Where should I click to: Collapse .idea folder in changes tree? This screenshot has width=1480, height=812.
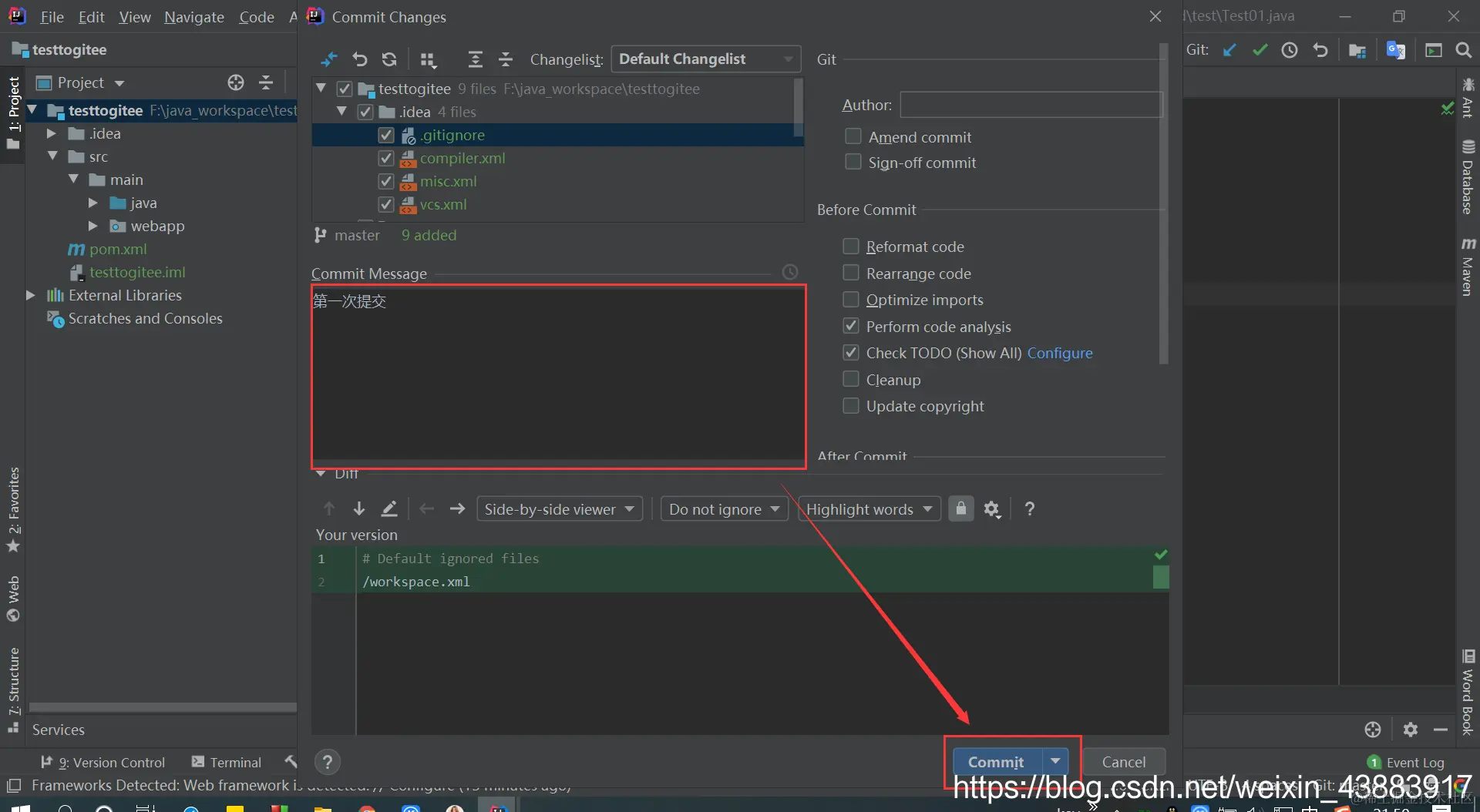point(341,112)
